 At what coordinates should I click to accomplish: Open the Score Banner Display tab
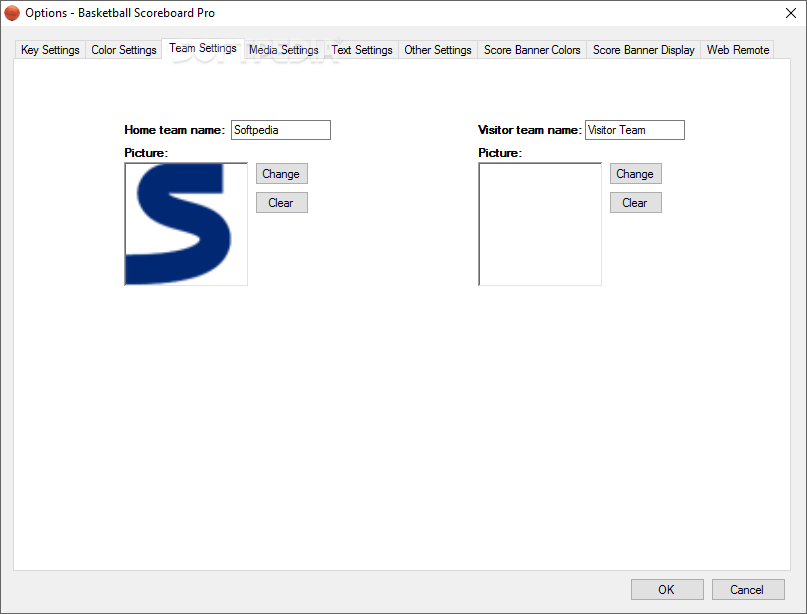click(x=643, y=50)
